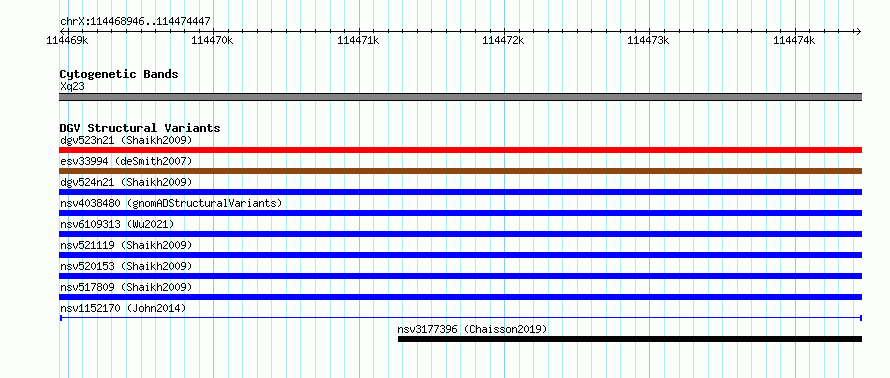Screen dimensions: 890x378
Task: Click the blue nsv6109313 variant bar
Action: [460, 234]
